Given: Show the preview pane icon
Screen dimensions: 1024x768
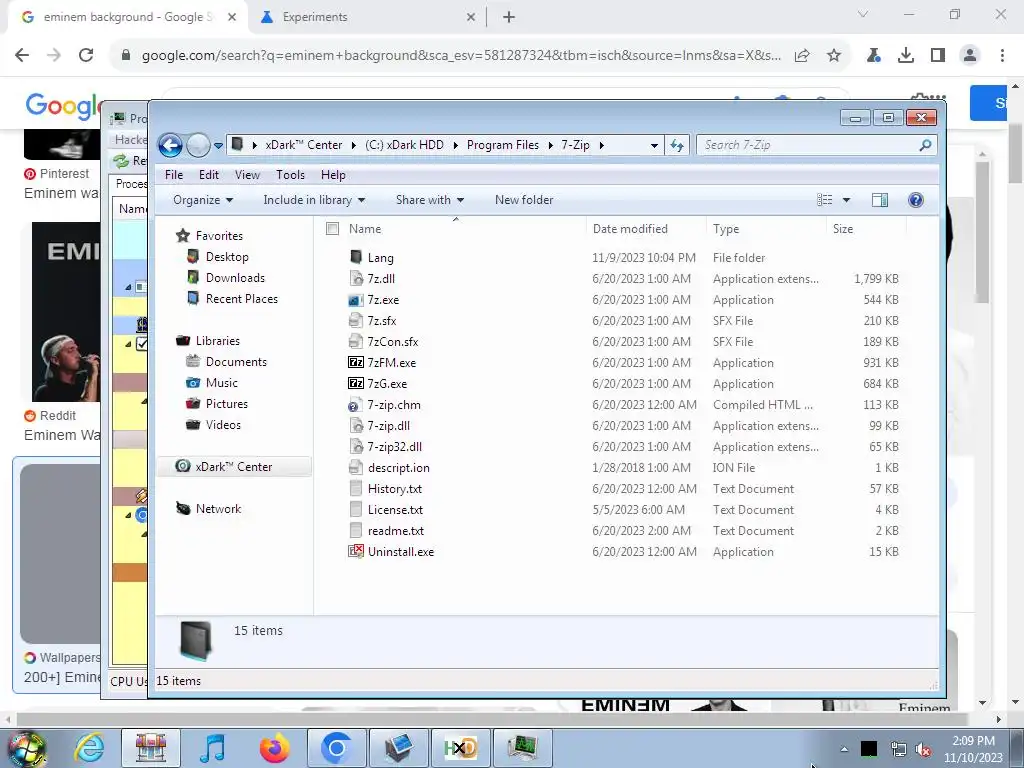Looking at the screenshot, I should [880, 200].
